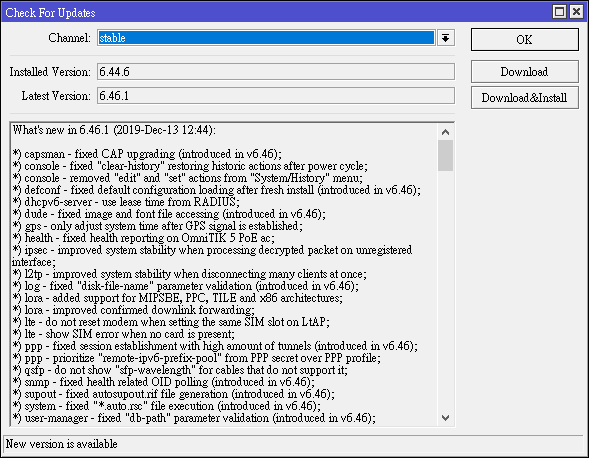Image resolution: width=589 pixels, height=458 pixels.
Task: Click the user-manager "db-path" validation line
Action: pyautogui.click(x=194, y=418)
